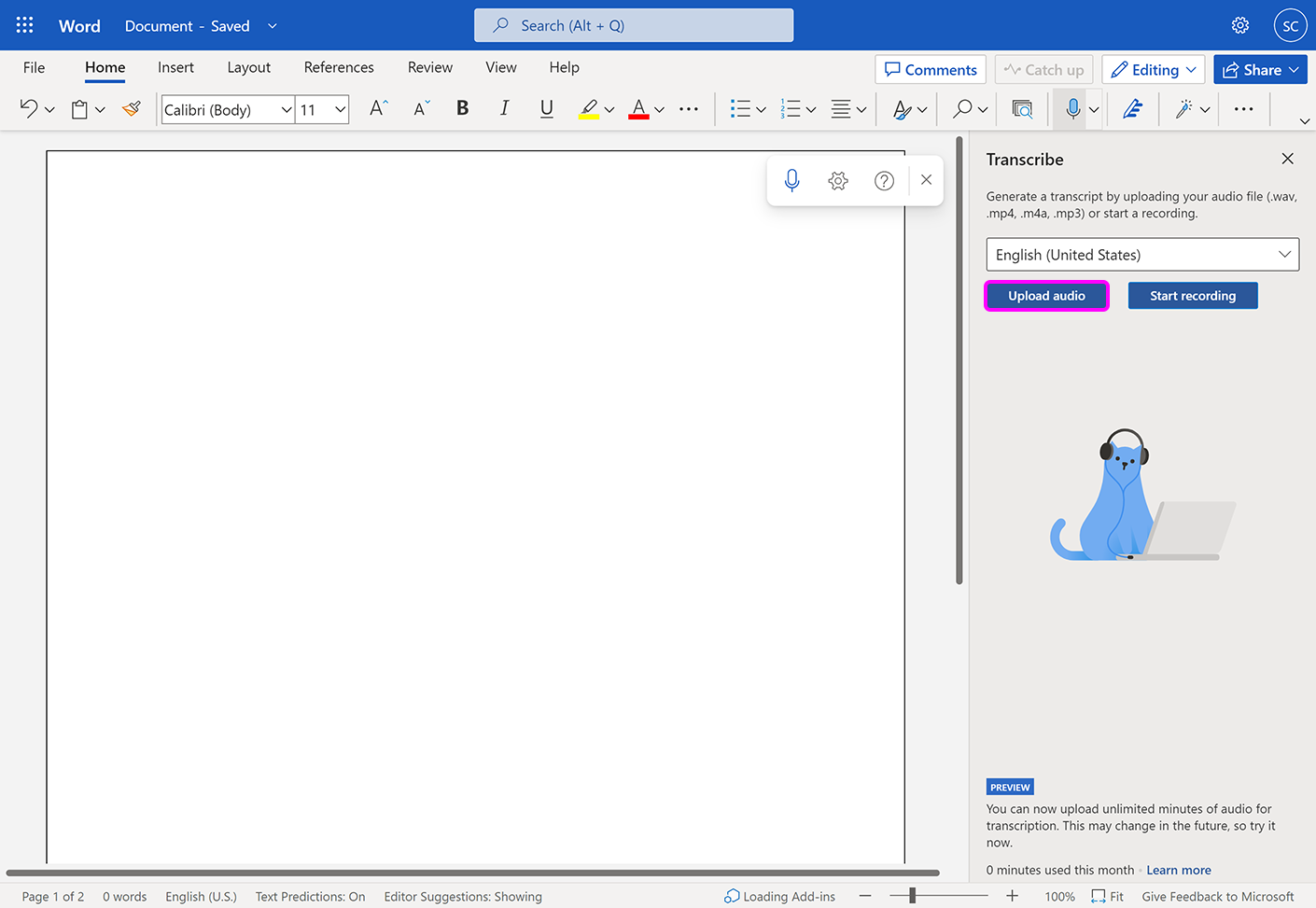Viewport: 1316px width, 908px height.
Task: Open the Review ribbon tab
Action: (429, 67)
